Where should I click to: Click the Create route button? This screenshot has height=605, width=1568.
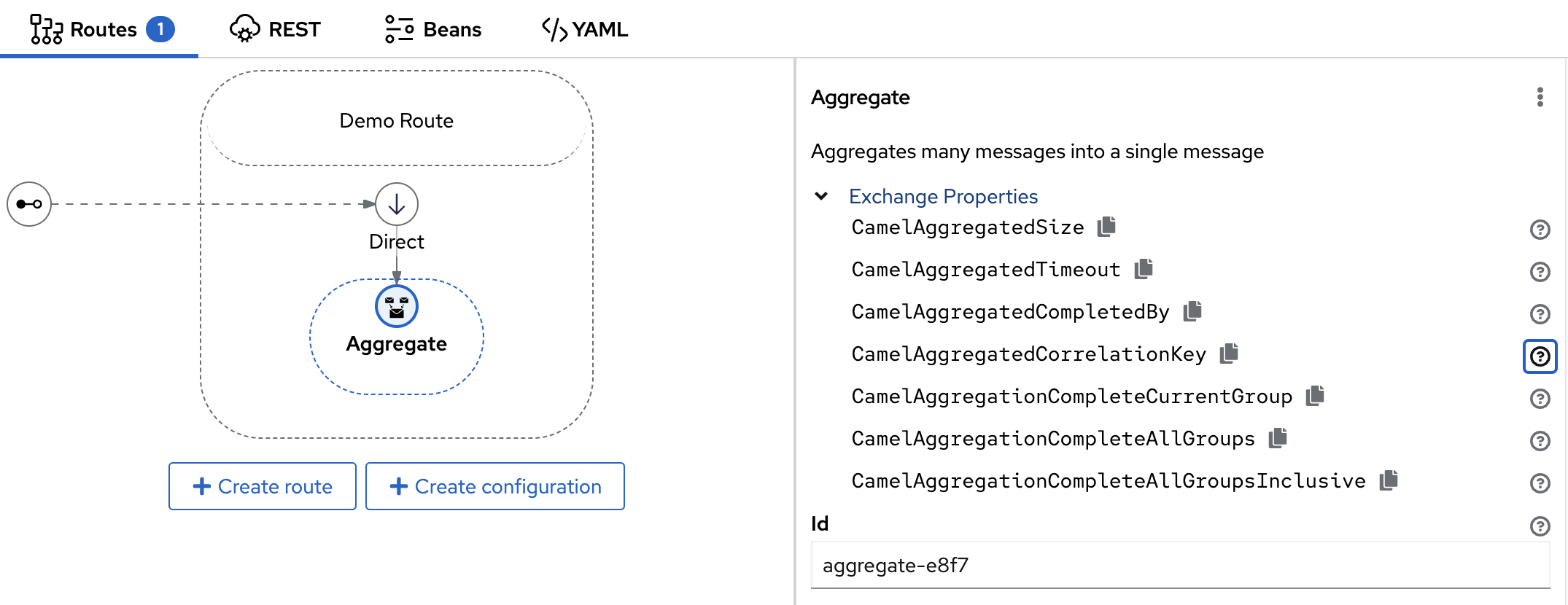pos(263,486)
